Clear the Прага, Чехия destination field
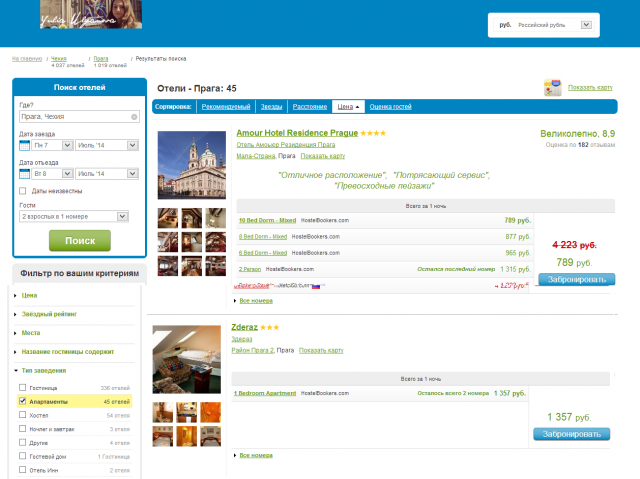 (x=134, y=117)
